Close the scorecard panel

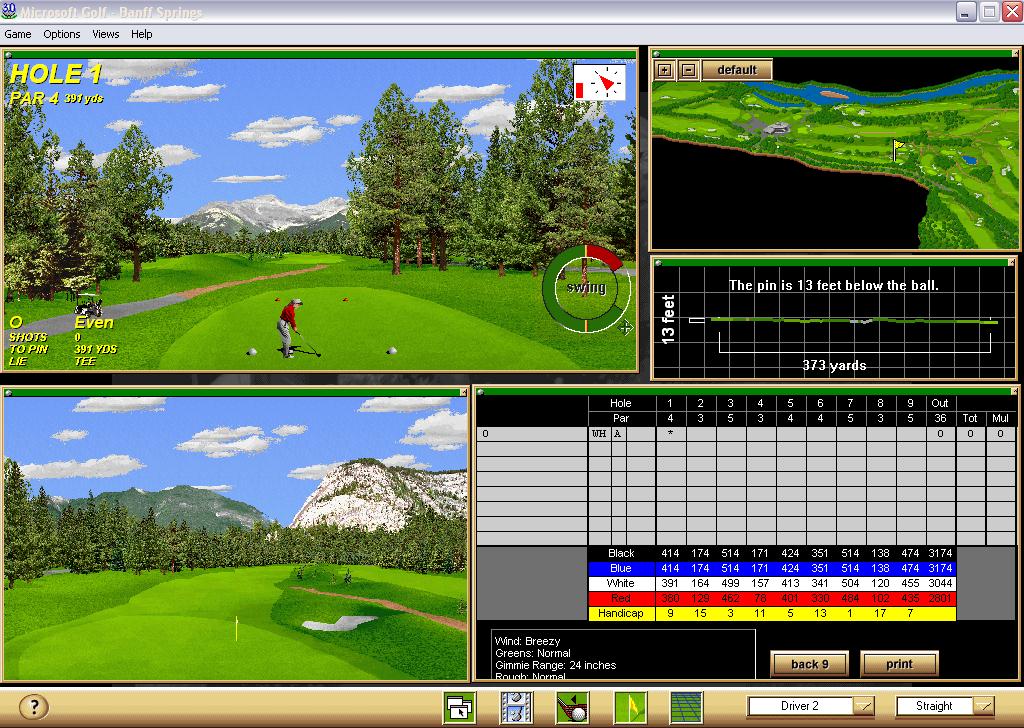1014,391
